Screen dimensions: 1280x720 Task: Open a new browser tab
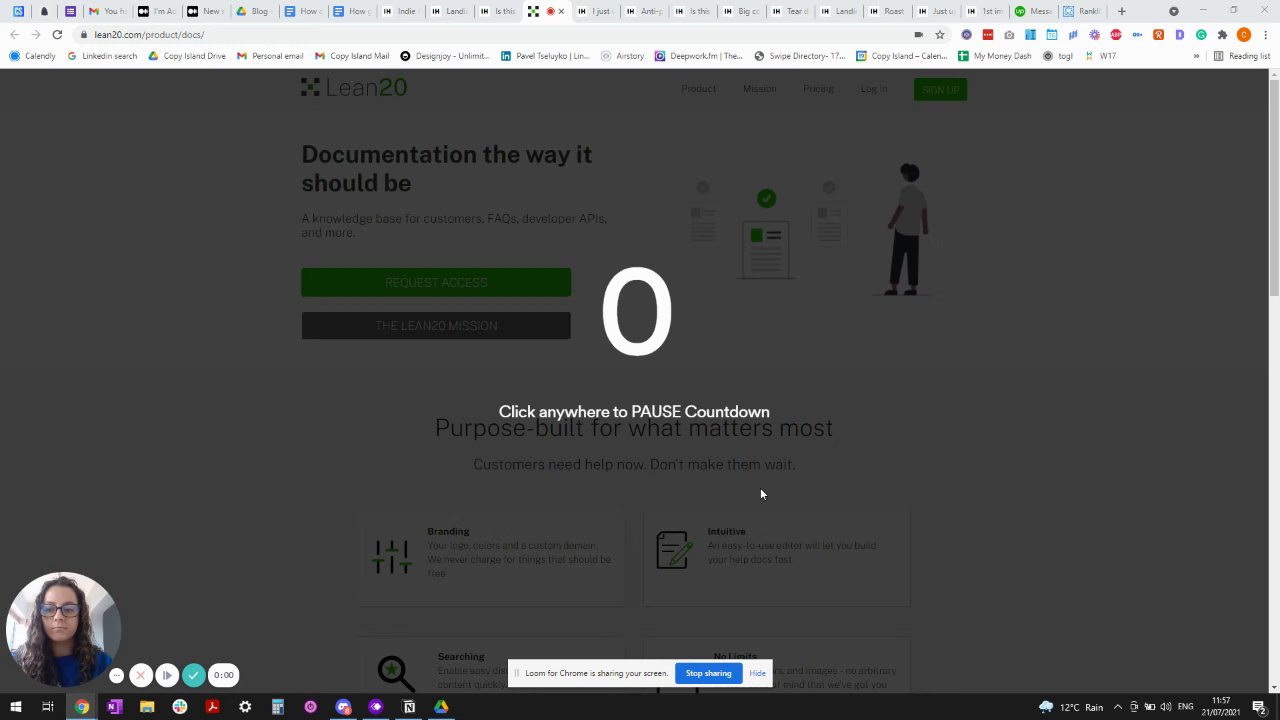(x=1122, y=11)
